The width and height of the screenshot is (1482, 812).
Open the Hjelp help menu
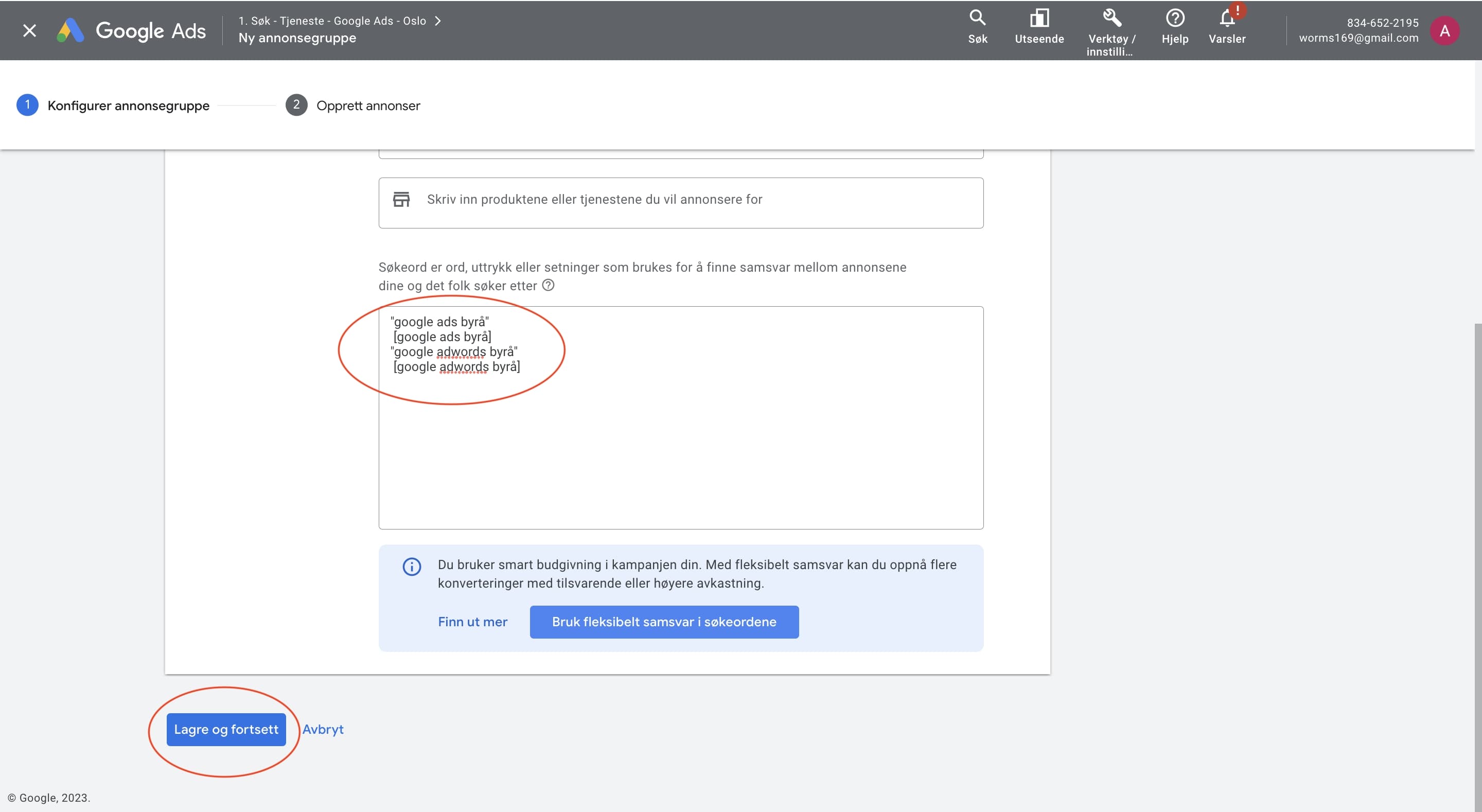pyautogui.click(x=1175, y=26)
